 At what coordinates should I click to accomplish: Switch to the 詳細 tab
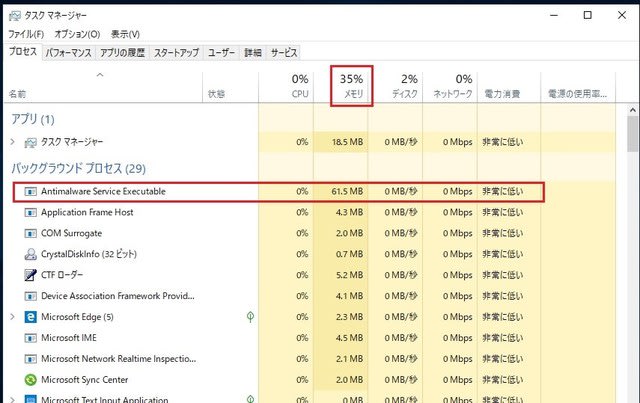coord(253,53)
